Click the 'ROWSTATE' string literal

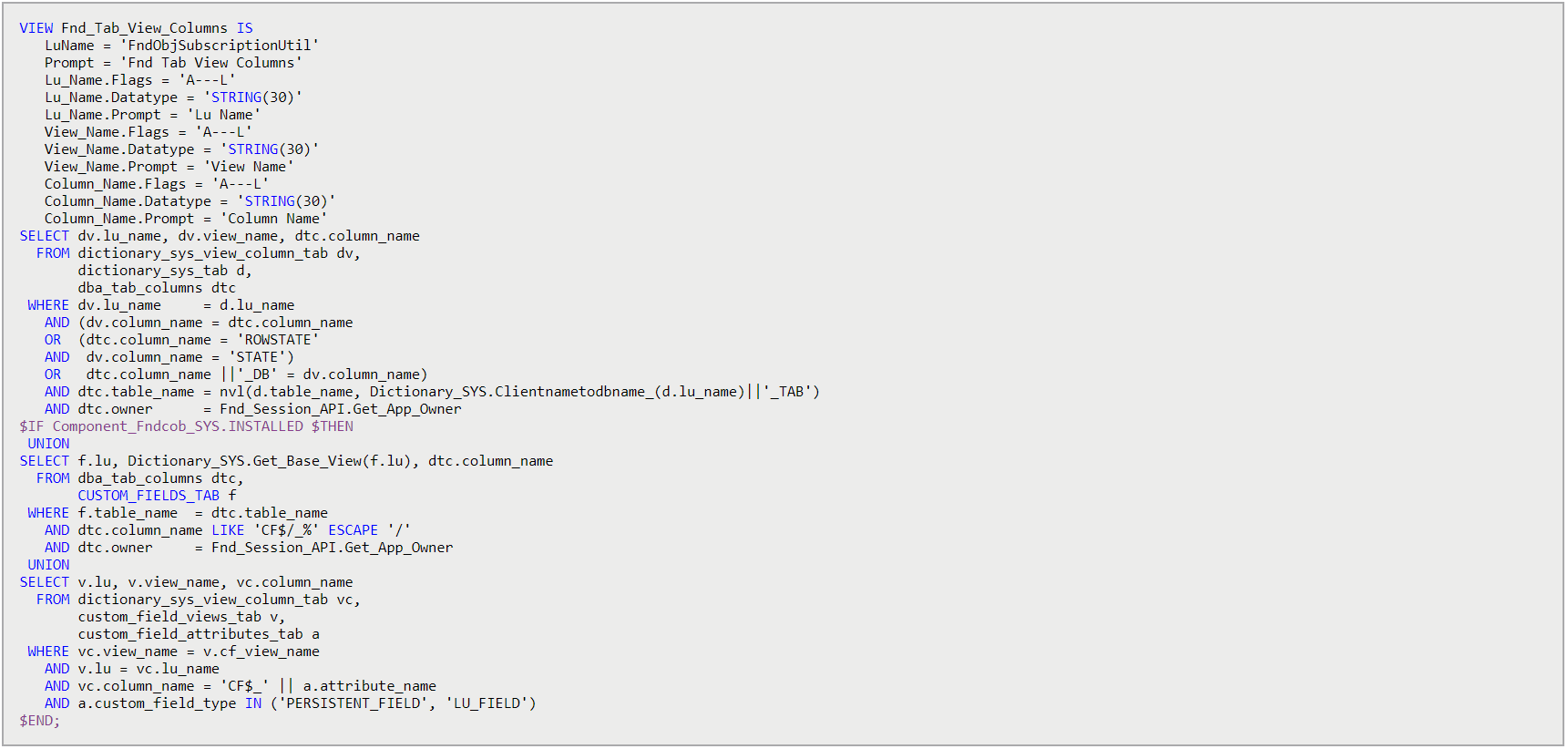point(278,340)
